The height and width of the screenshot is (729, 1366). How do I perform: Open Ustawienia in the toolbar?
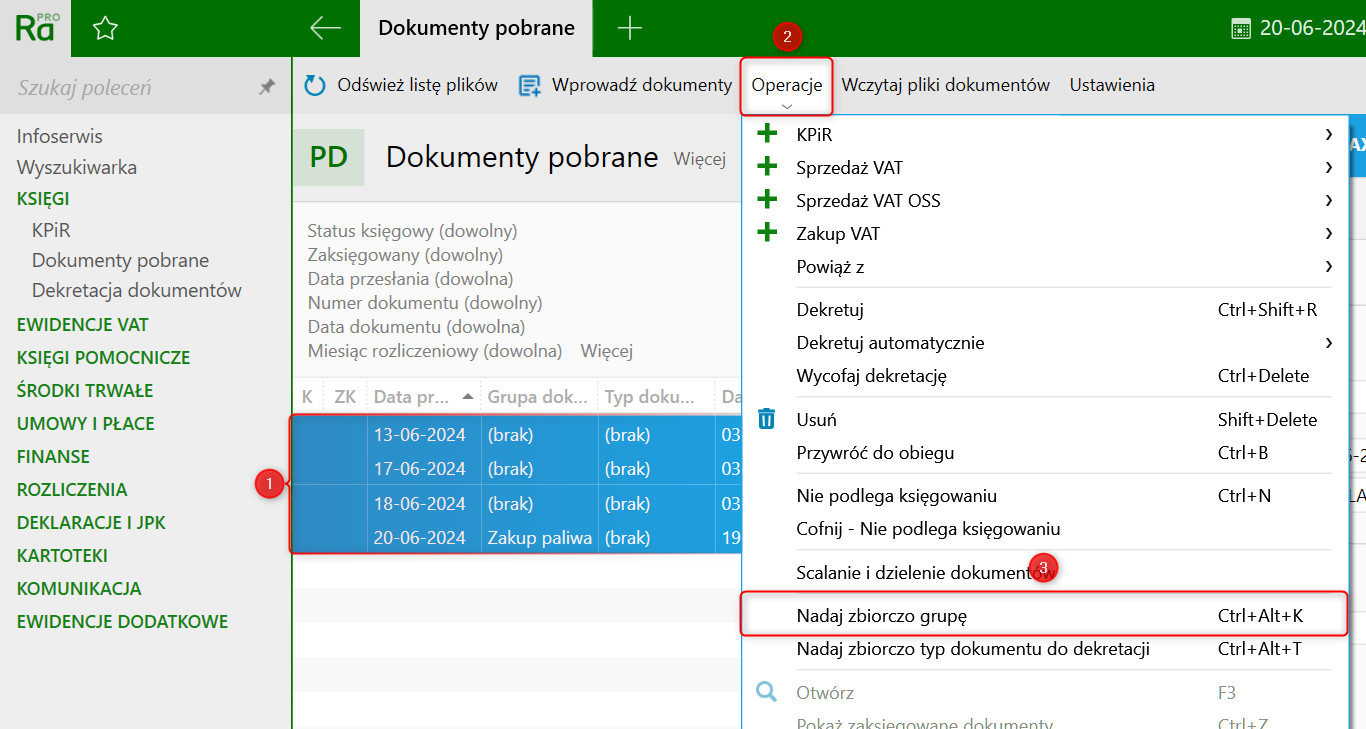1112,85
